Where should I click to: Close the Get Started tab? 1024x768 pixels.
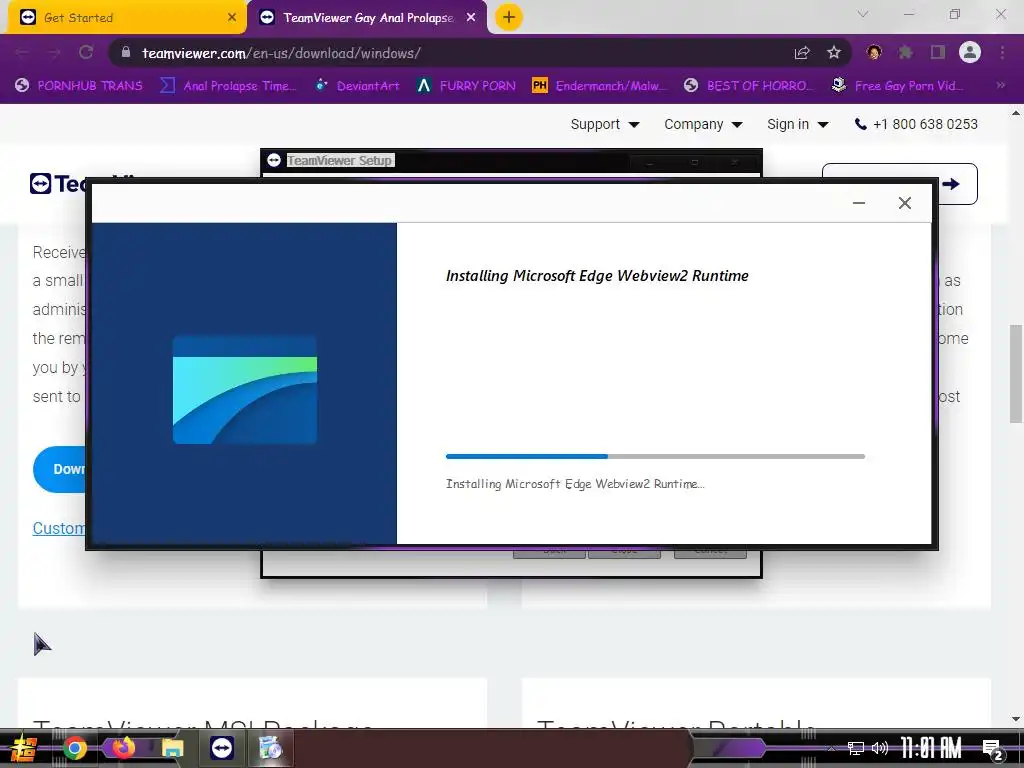(232, 18)
